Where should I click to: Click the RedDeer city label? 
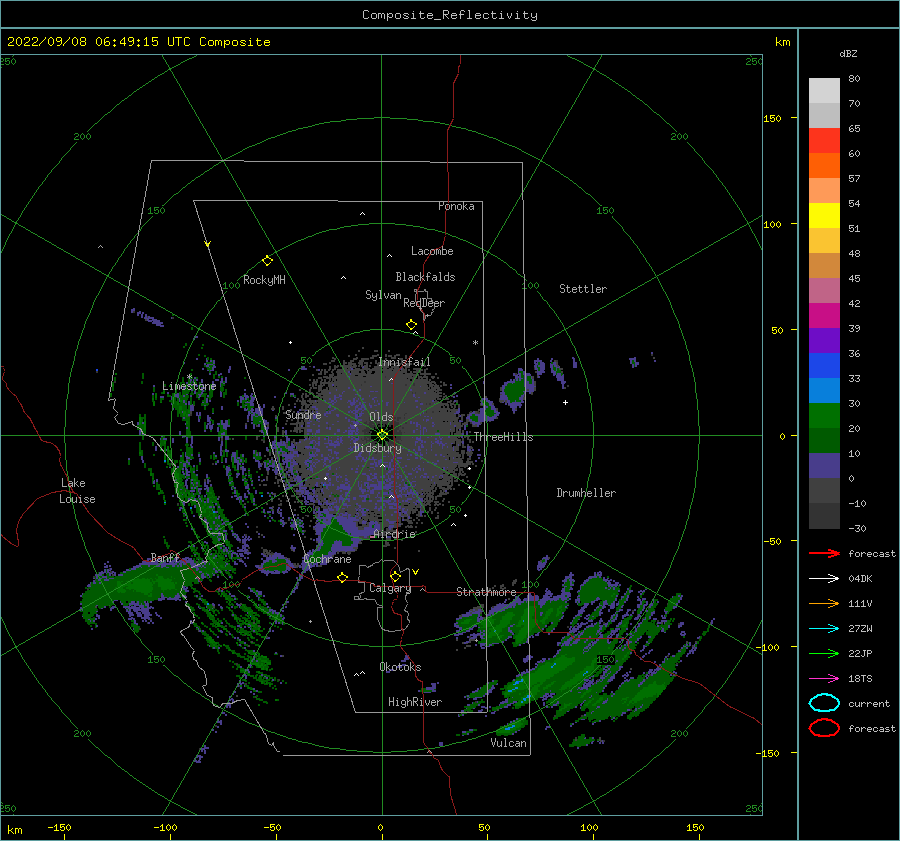click(424, 303)
